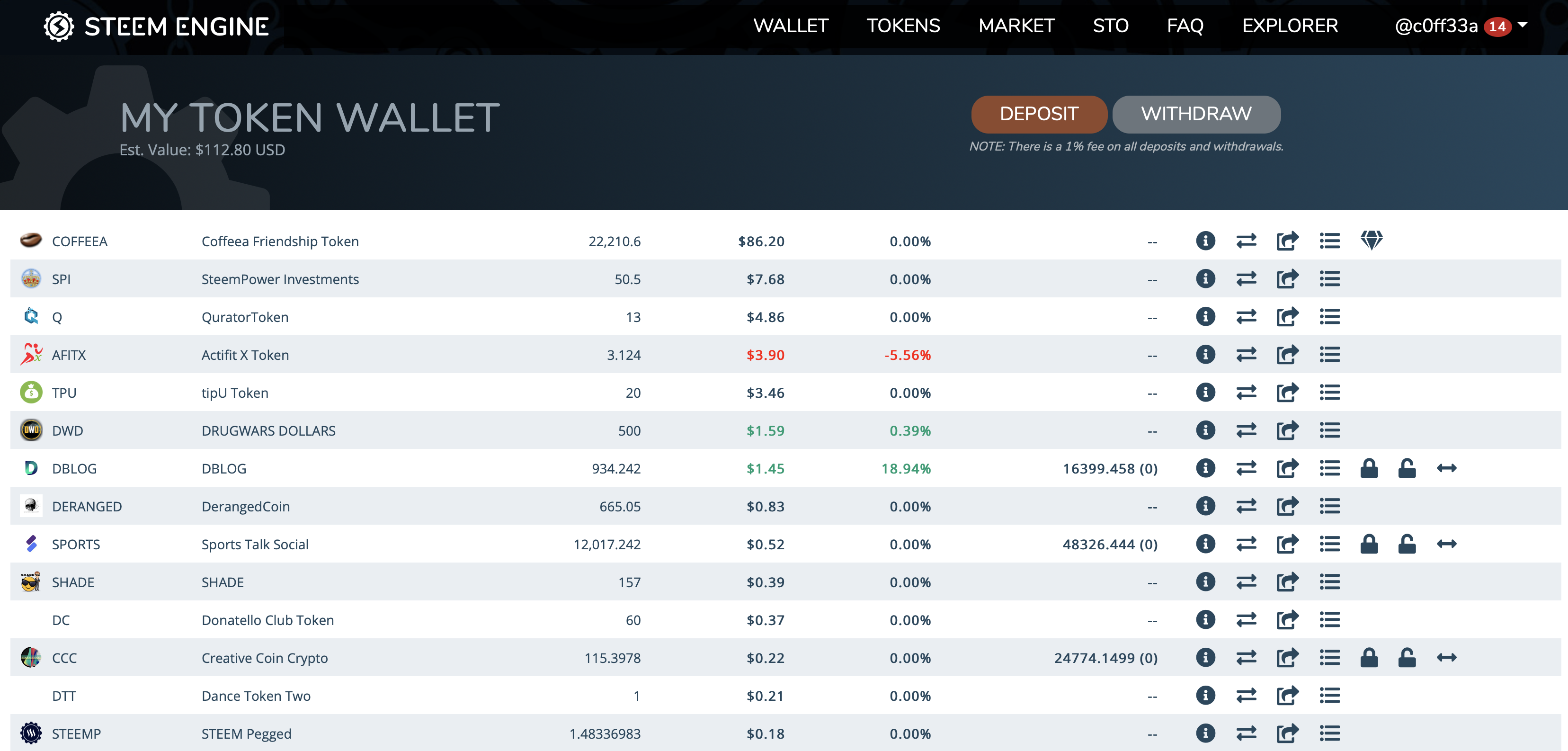The width and height of the screenshot is (1568, 751).
Task: Click the COFFEEA $86.20 value
Action: click(x=761, y=241)
